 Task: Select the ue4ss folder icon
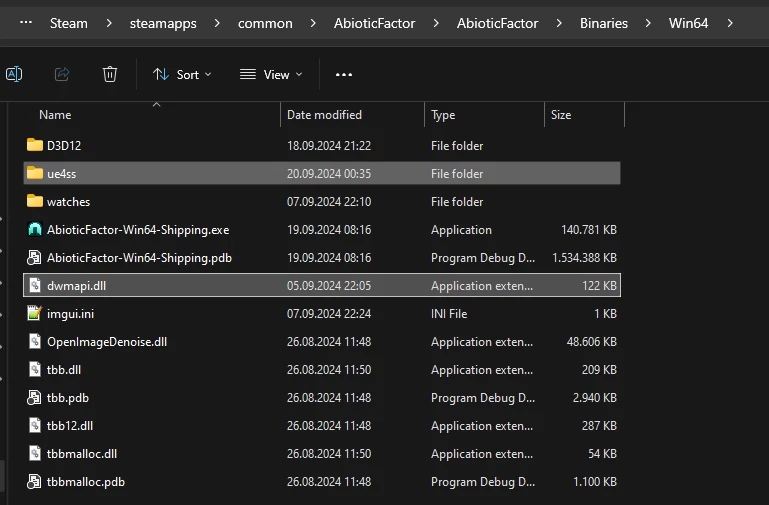(34, 173)
